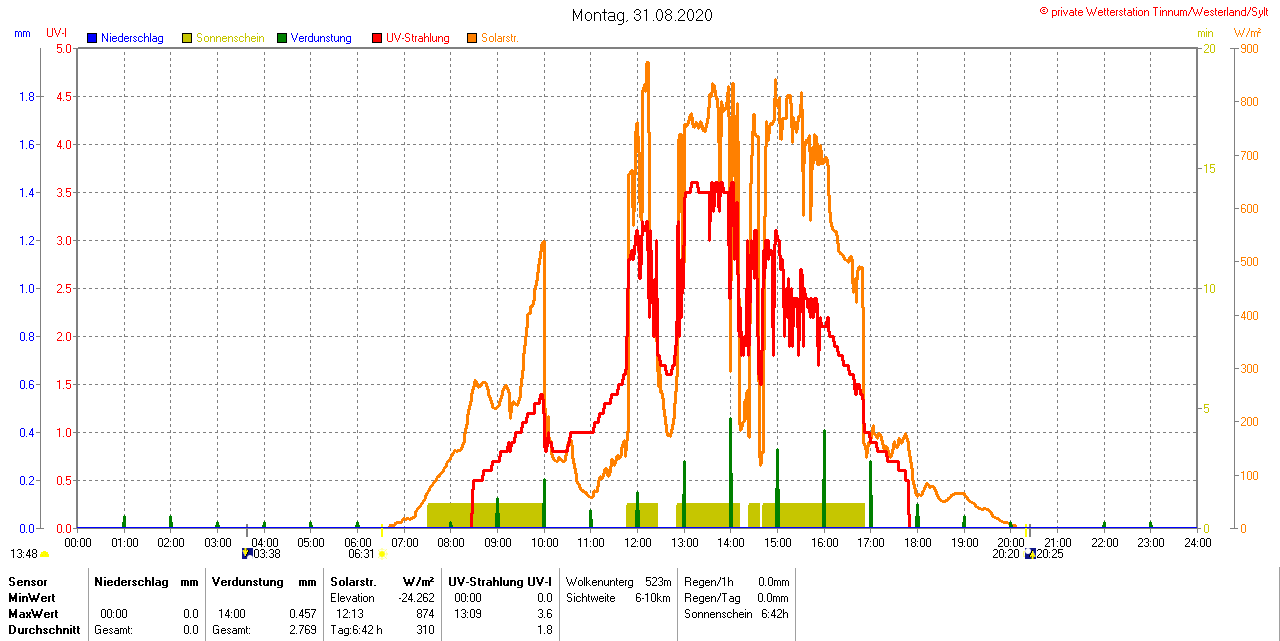Click the UV average value 1.8

tap(545, 630)
